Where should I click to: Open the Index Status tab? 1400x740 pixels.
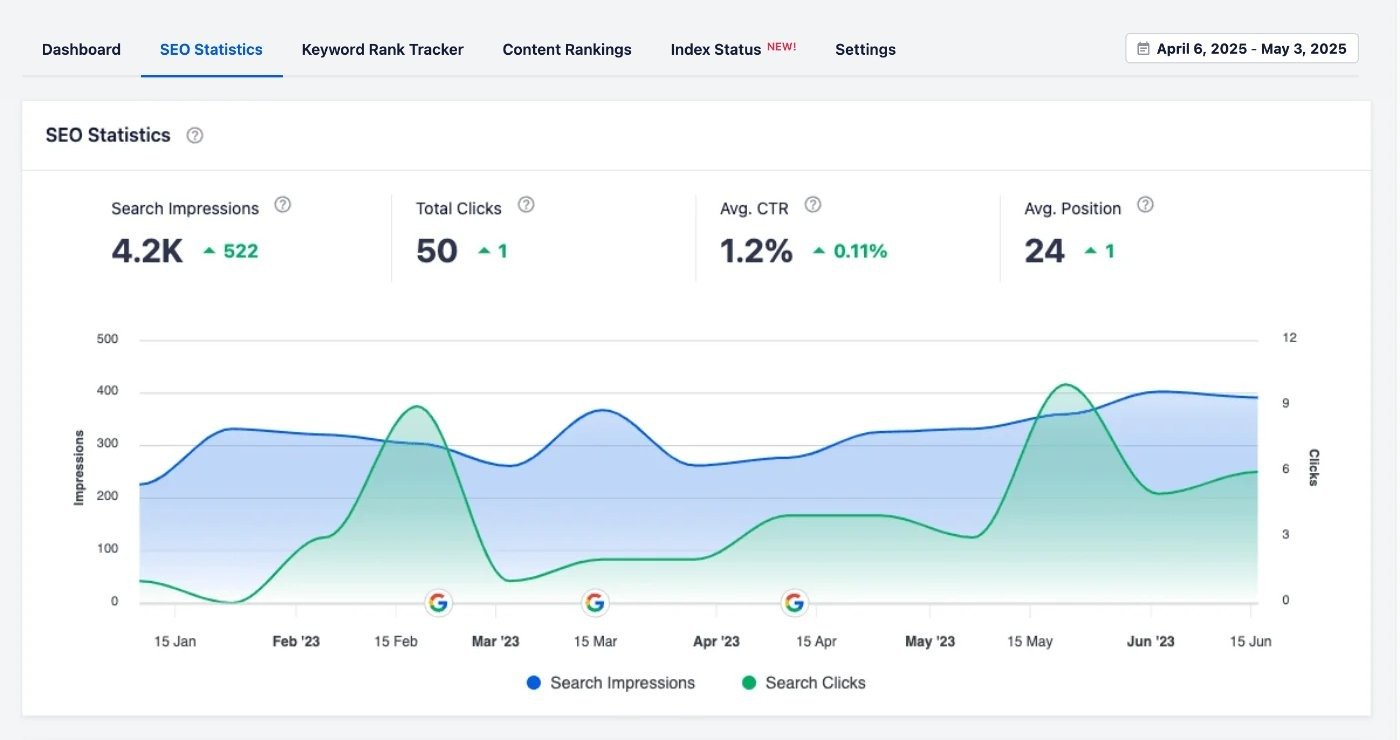(716, 49)
